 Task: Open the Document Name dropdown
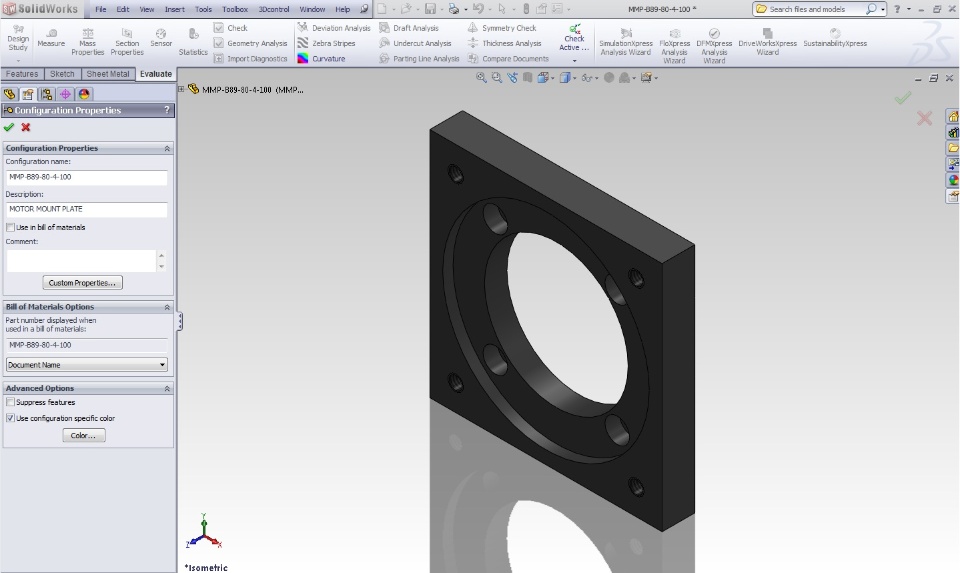click(x=86, y=365)
